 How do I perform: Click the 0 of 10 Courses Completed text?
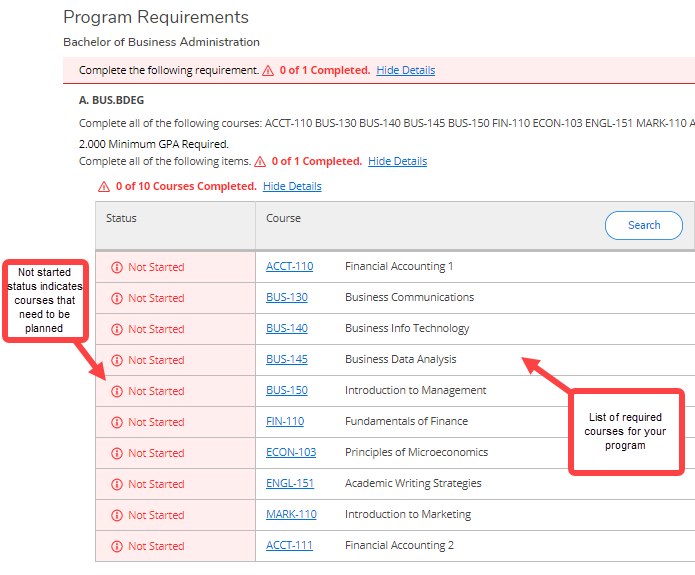pyautogui.click(x=186, y=186)
